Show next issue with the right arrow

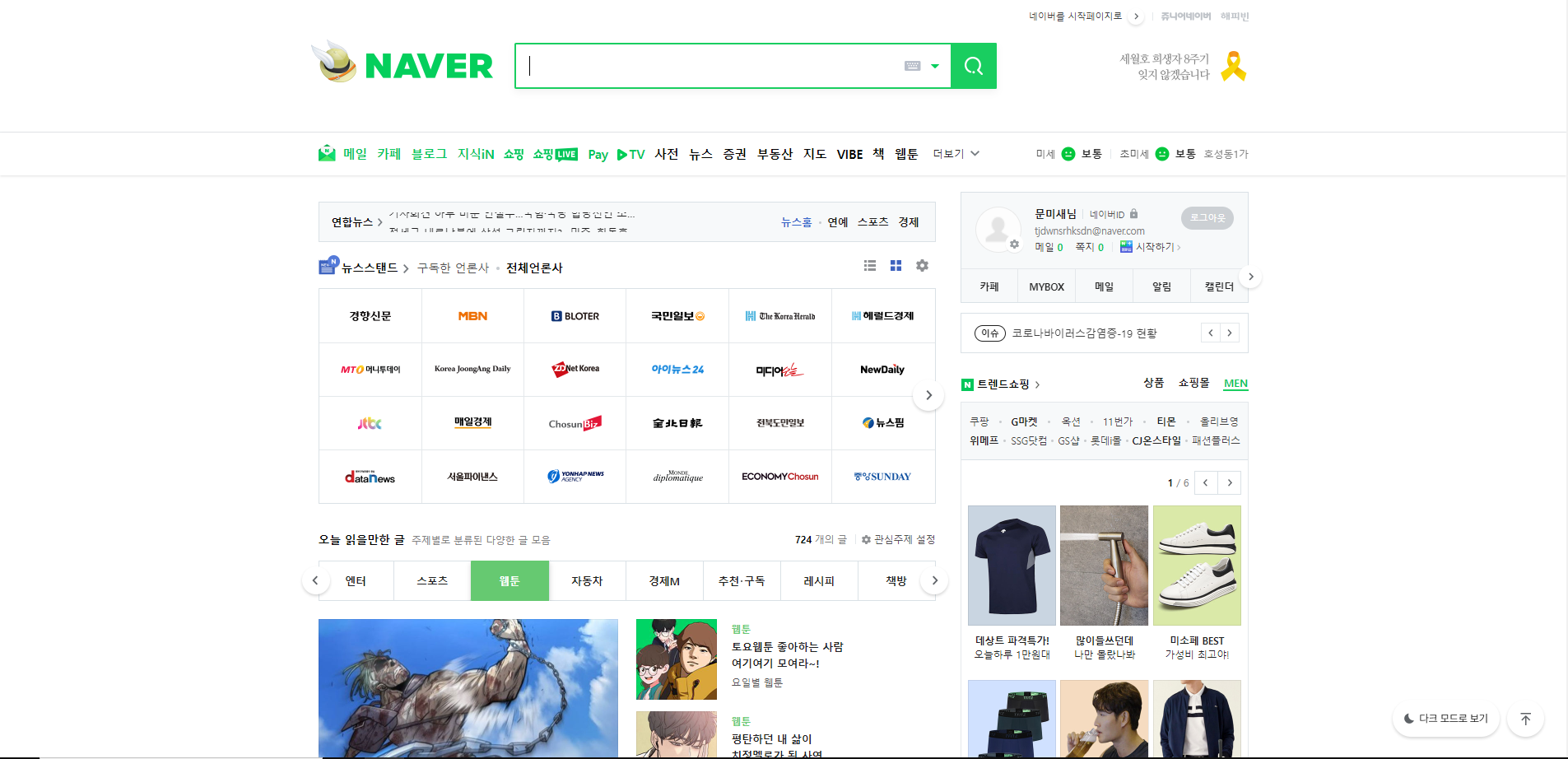tap(1230, 333)
